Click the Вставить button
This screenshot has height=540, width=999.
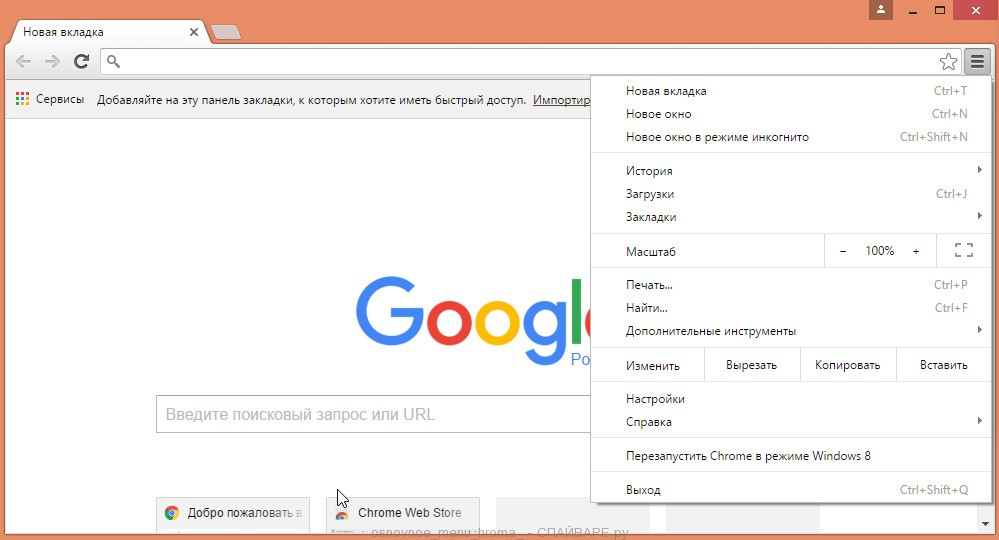[x=944, y=365]
